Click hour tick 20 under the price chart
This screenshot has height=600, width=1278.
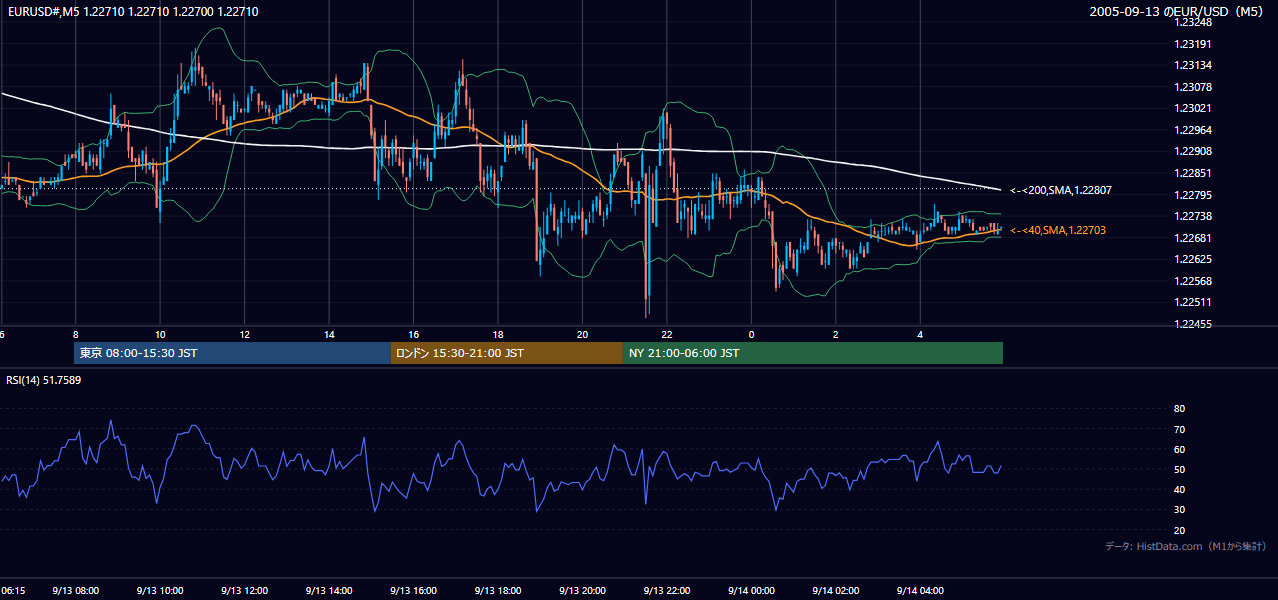(x=582, y=334)
